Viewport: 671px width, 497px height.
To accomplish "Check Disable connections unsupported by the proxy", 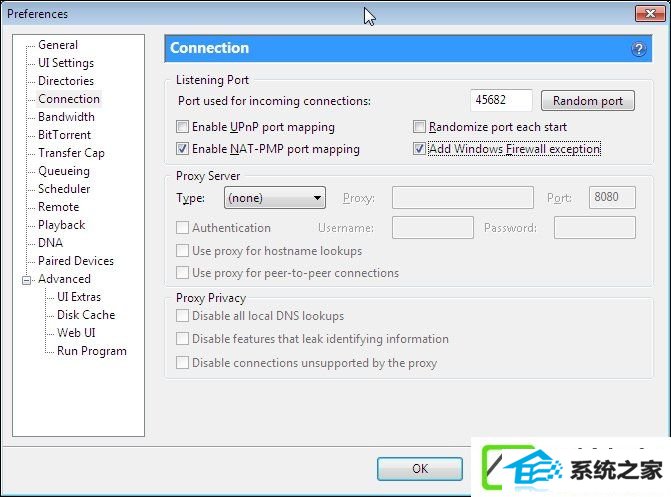I will point(182,363).
